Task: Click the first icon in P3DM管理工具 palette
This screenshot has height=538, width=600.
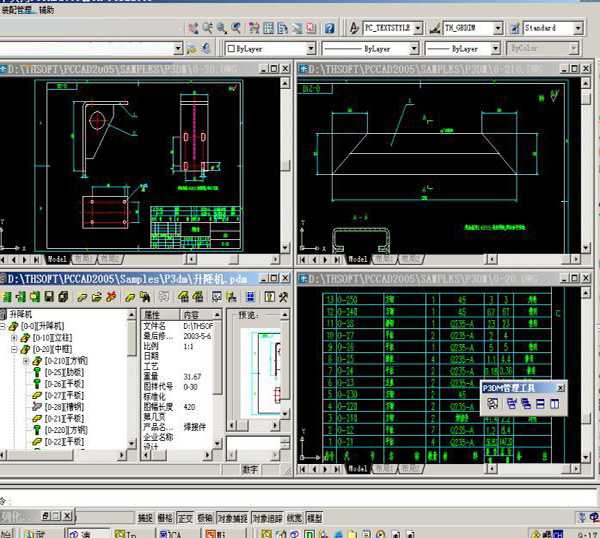Action: (x=493, y=403)
